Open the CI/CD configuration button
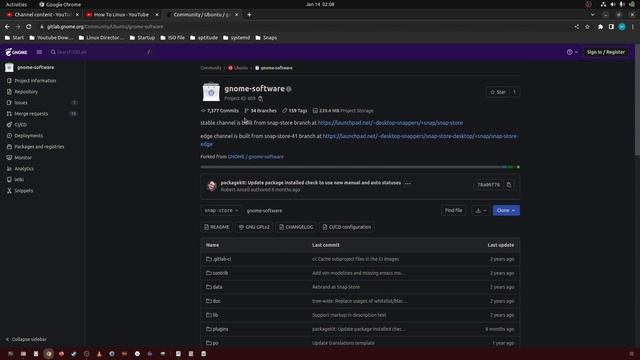Viewport: 640px width, 360px height. pyautogui.click(x=347, y=227)
